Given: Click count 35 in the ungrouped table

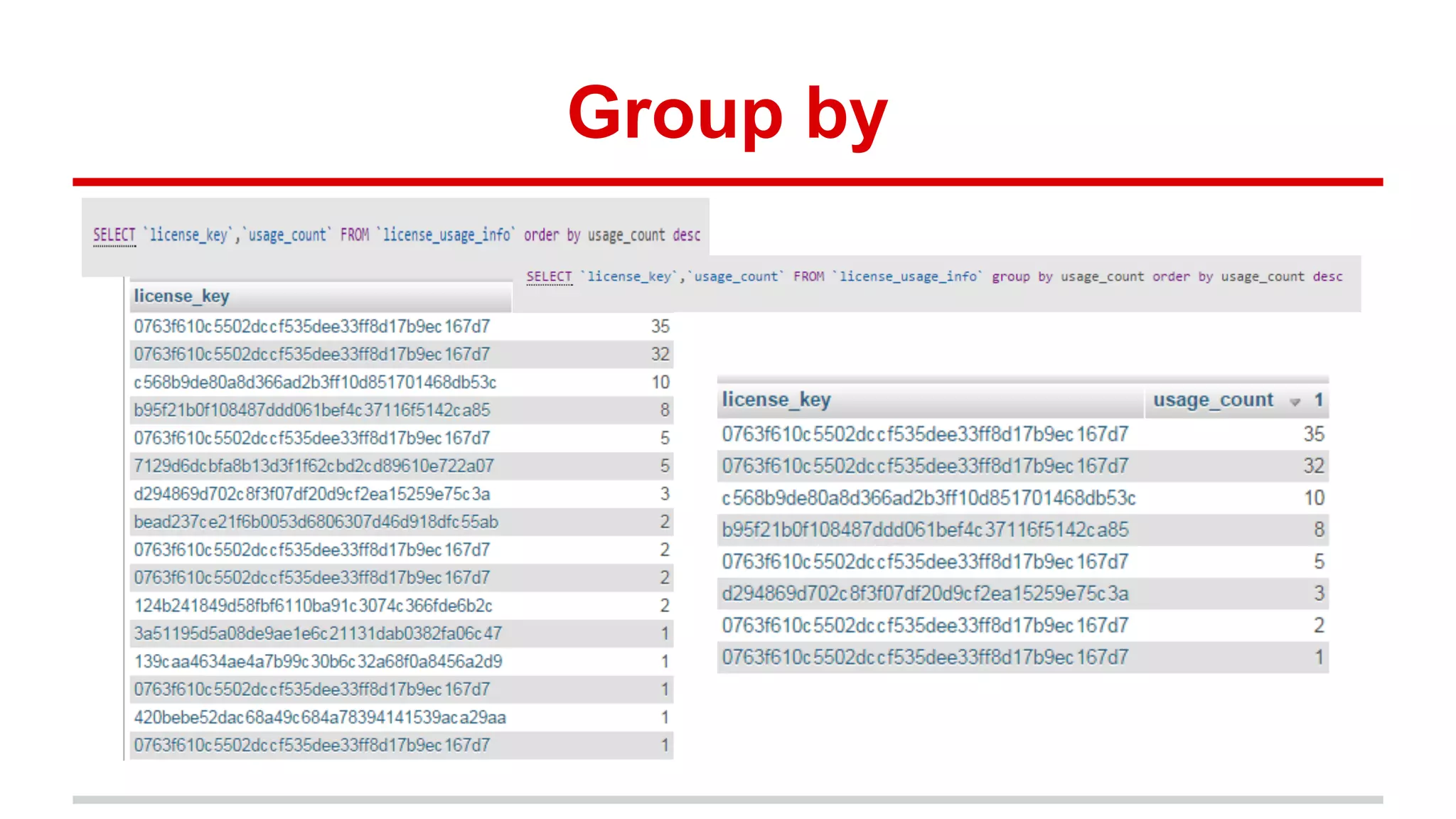Looking at the screenshot, I should click(x=660, y=326).
